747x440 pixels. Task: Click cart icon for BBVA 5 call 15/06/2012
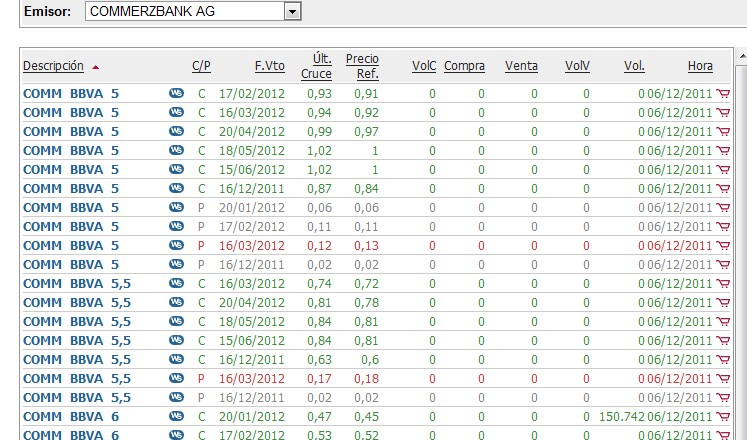(723, 170)
